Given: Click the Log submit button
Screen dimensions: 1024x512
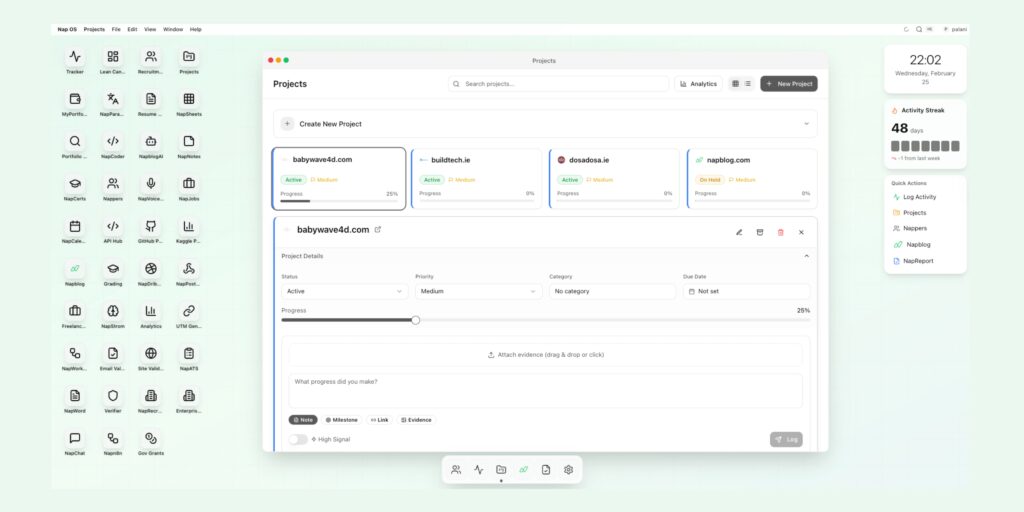Looking at the screenshot, I should tap(786, 440).
